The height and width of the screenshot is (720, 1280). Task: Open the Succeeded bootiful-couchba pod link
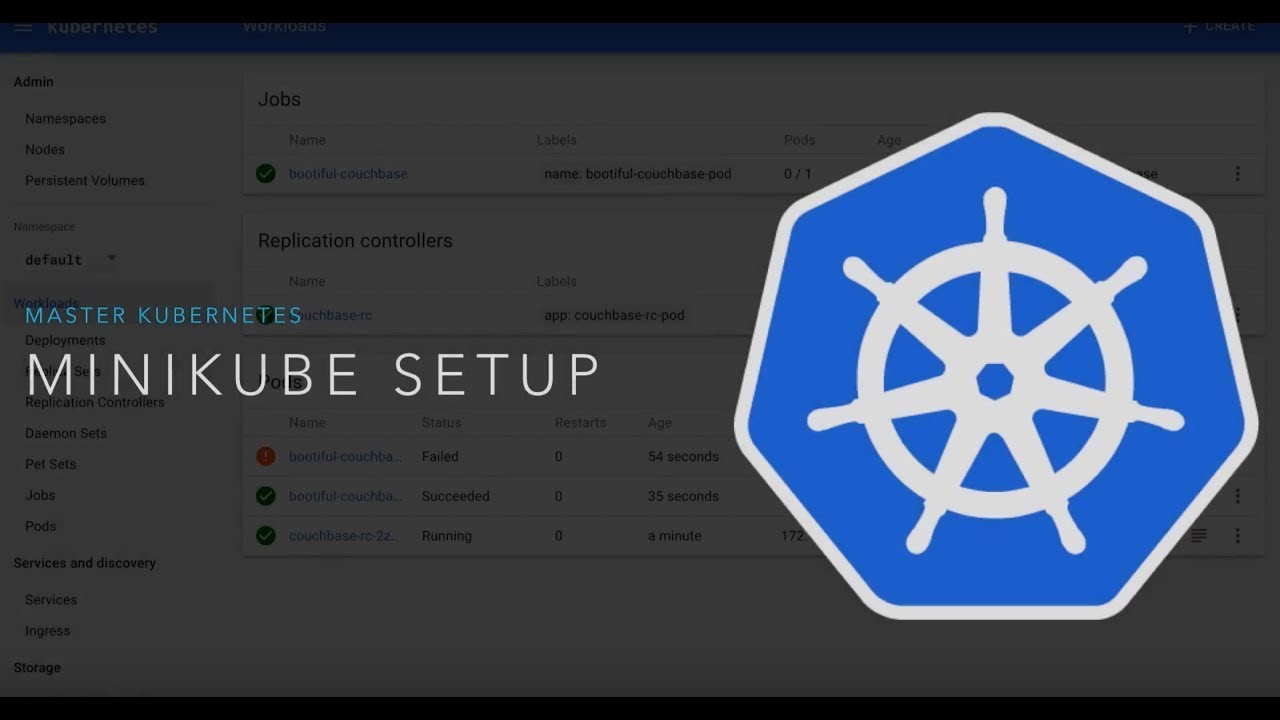346,496
